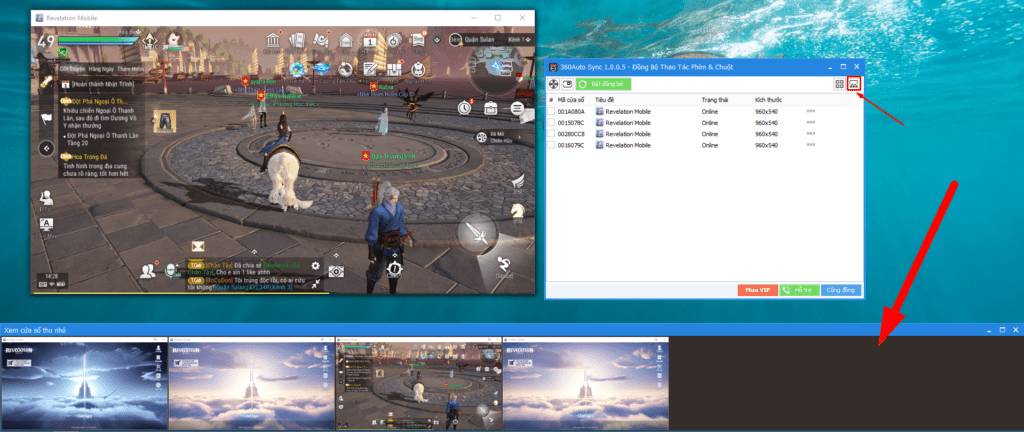Click the wing flight icon in game
Screen dimensions: 1024x432
pos(517,181)
